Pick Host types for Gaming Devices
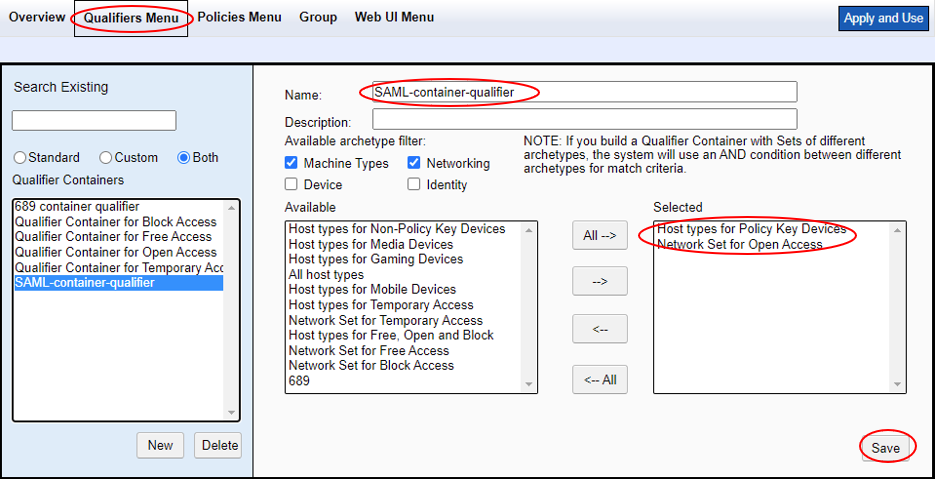The image size is (936, 479). coord(376,259)
